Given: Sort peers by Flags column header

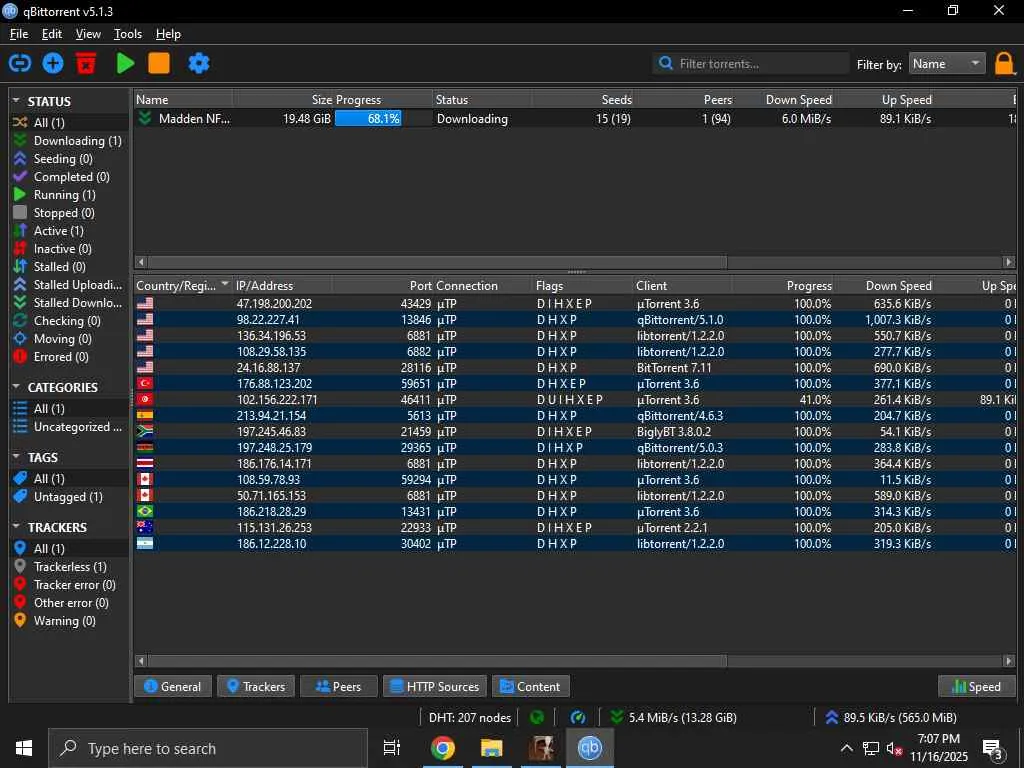Looking at the screenshot, I should (583, 285).
